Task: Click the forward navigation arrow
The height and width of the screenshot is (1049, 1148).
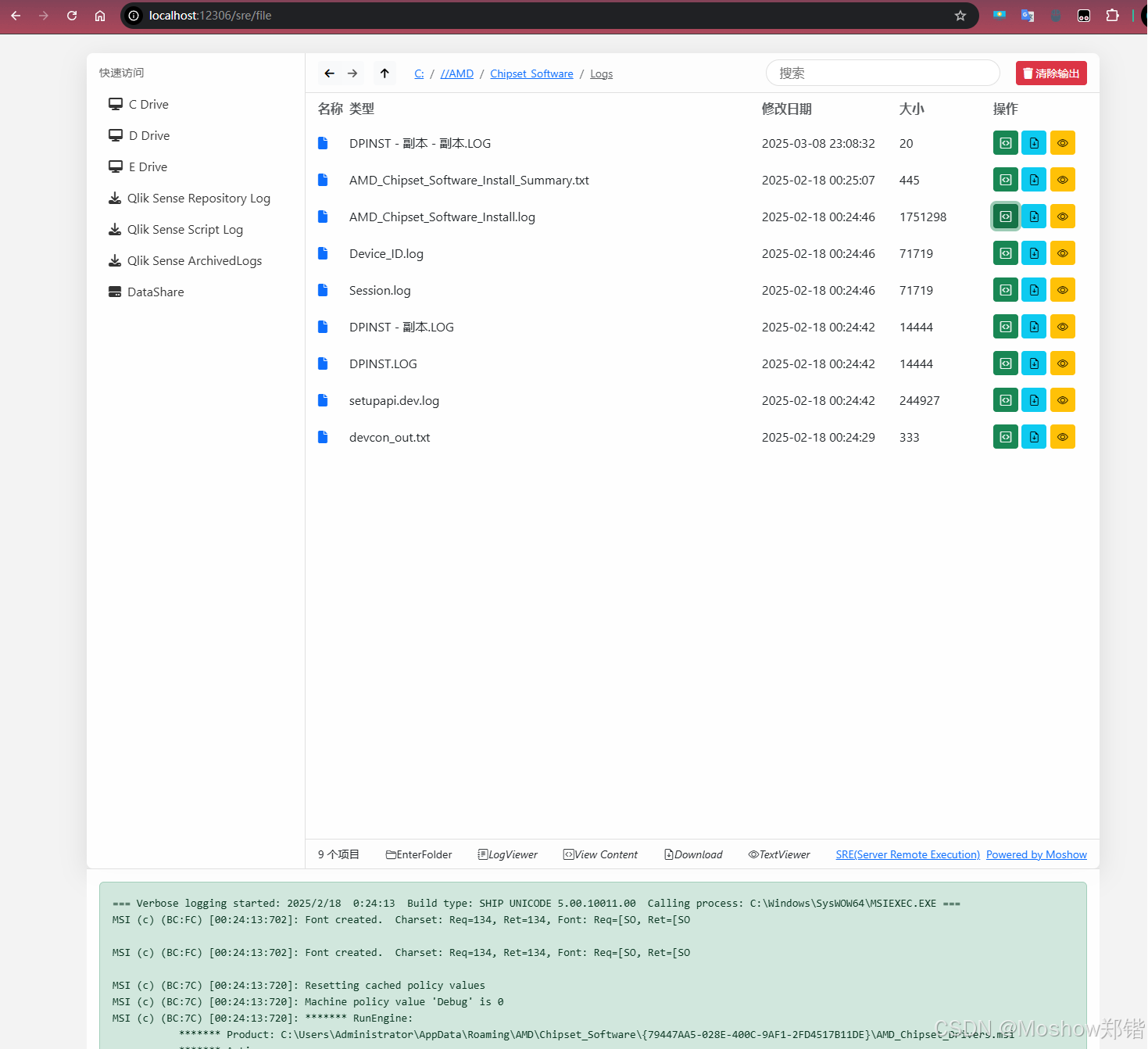Action: click(x=352, y=73)
